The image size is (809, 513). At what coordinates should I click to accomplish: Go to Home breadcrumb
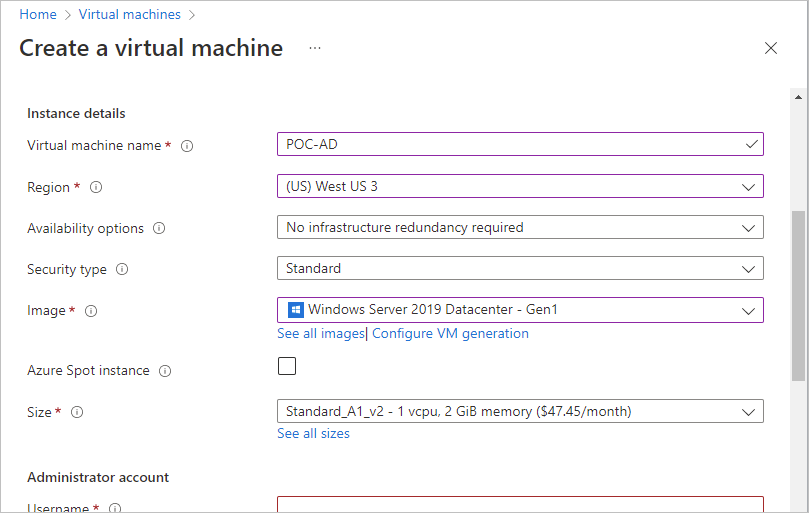[38, 14]
